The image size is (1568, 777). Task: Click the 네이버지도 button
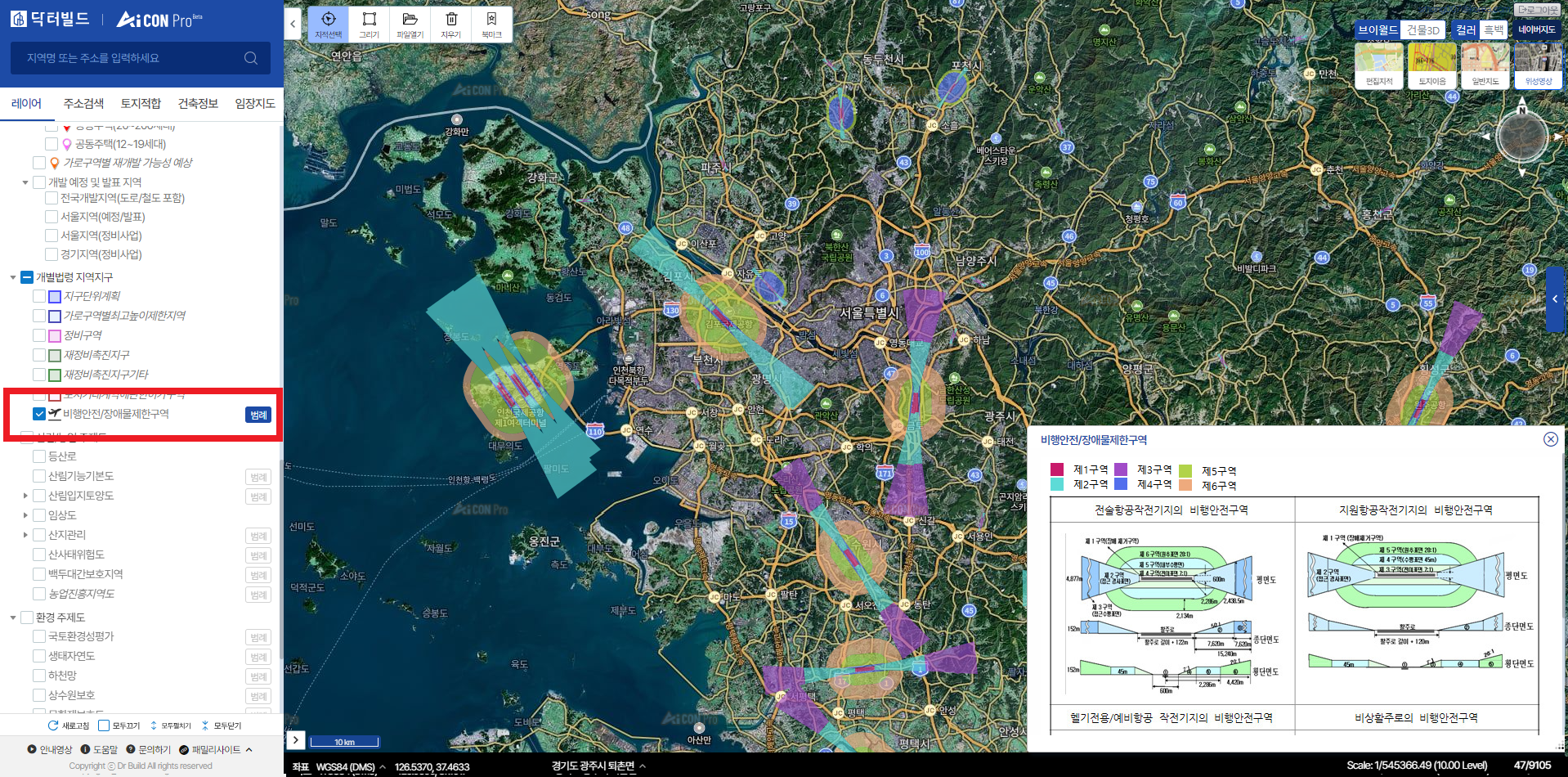[1536, 29]
